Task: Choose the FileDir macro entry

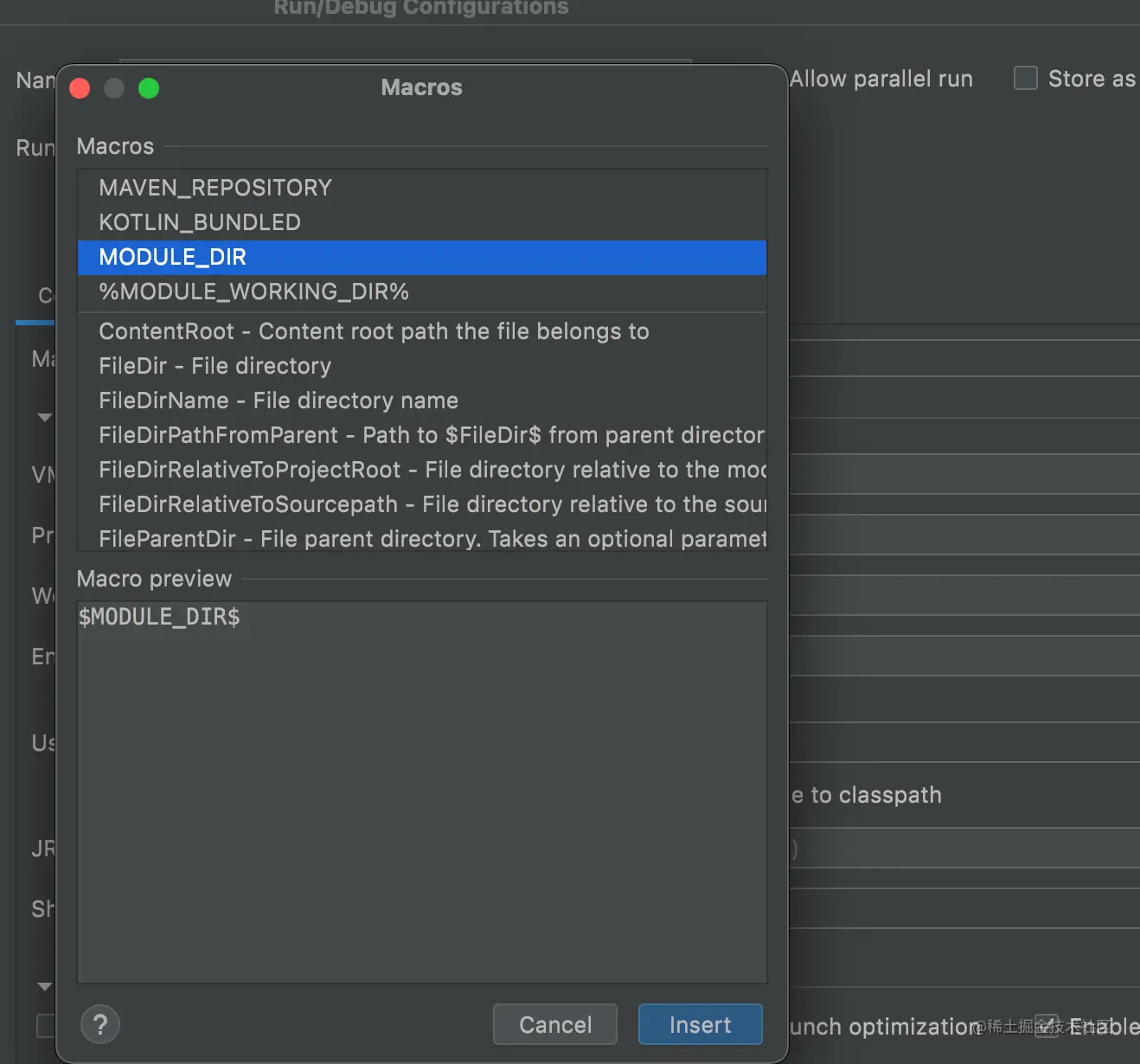Action: click(215, 366)
